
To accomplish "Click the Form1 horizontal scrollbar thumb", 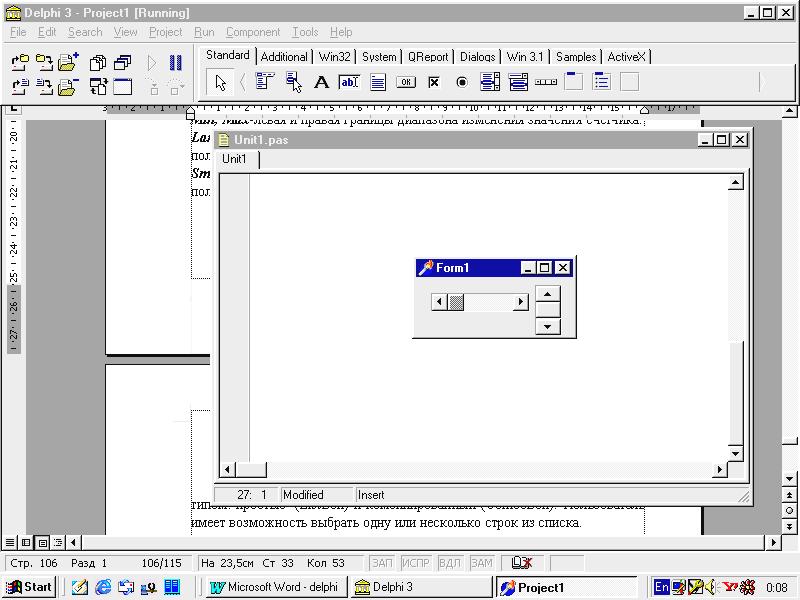I will coord(456,302).
